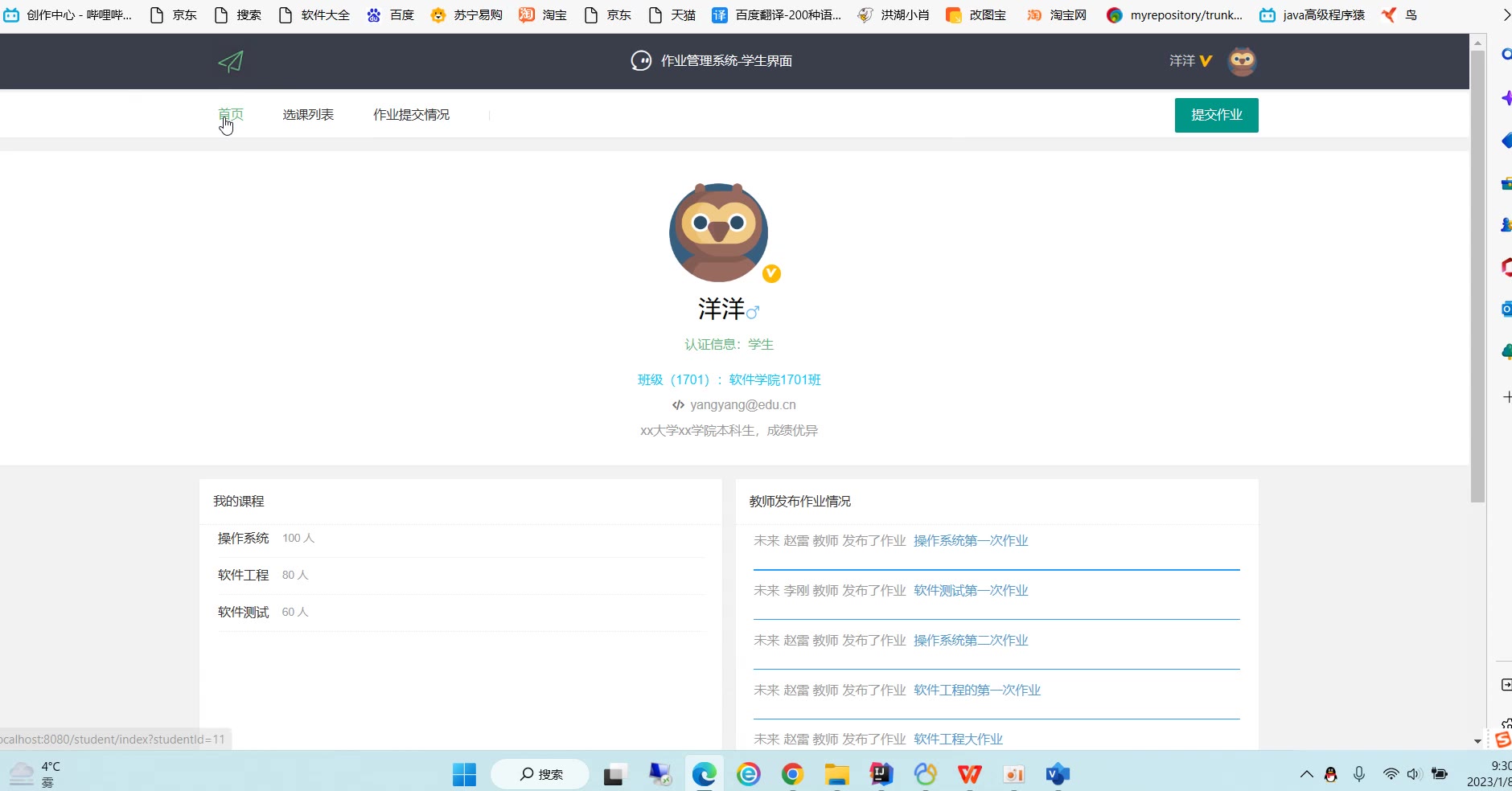
Task: Open the orange presentation app on taskbar
Action: [1013, 774]
